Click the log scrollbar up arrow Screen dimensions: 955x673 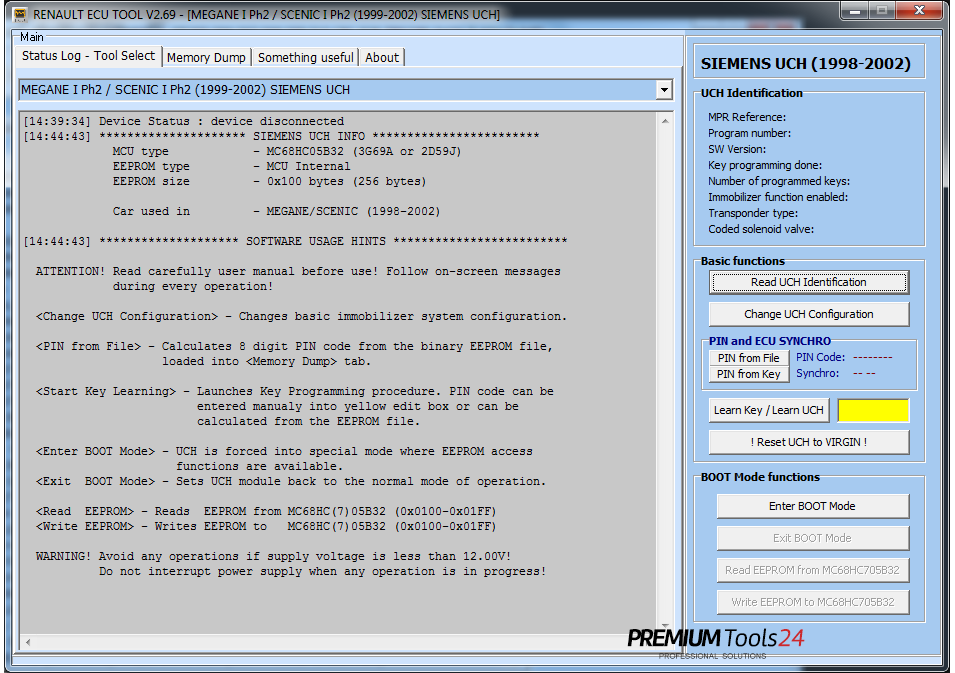click(665, 121)
